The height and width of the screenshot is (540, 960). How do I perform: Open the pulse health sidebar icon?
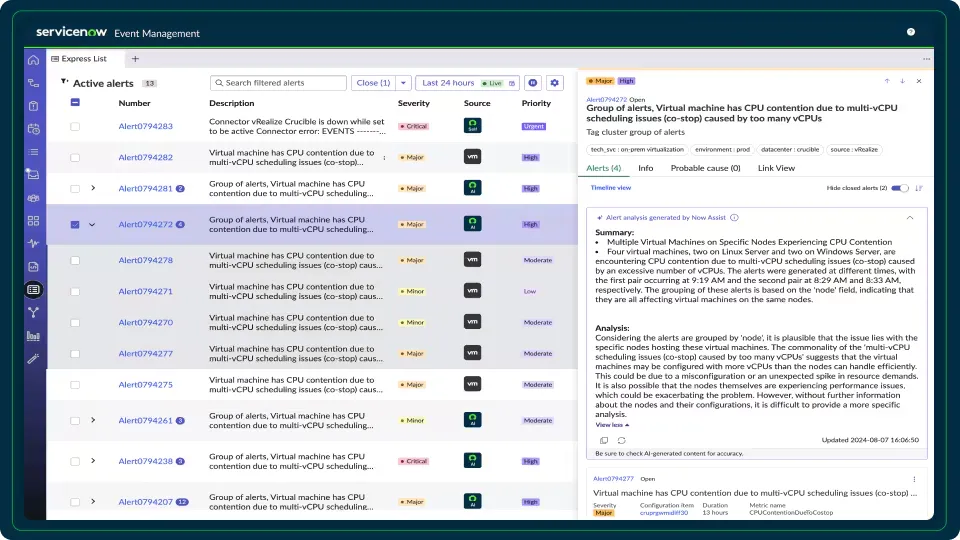tap(34, 244)
